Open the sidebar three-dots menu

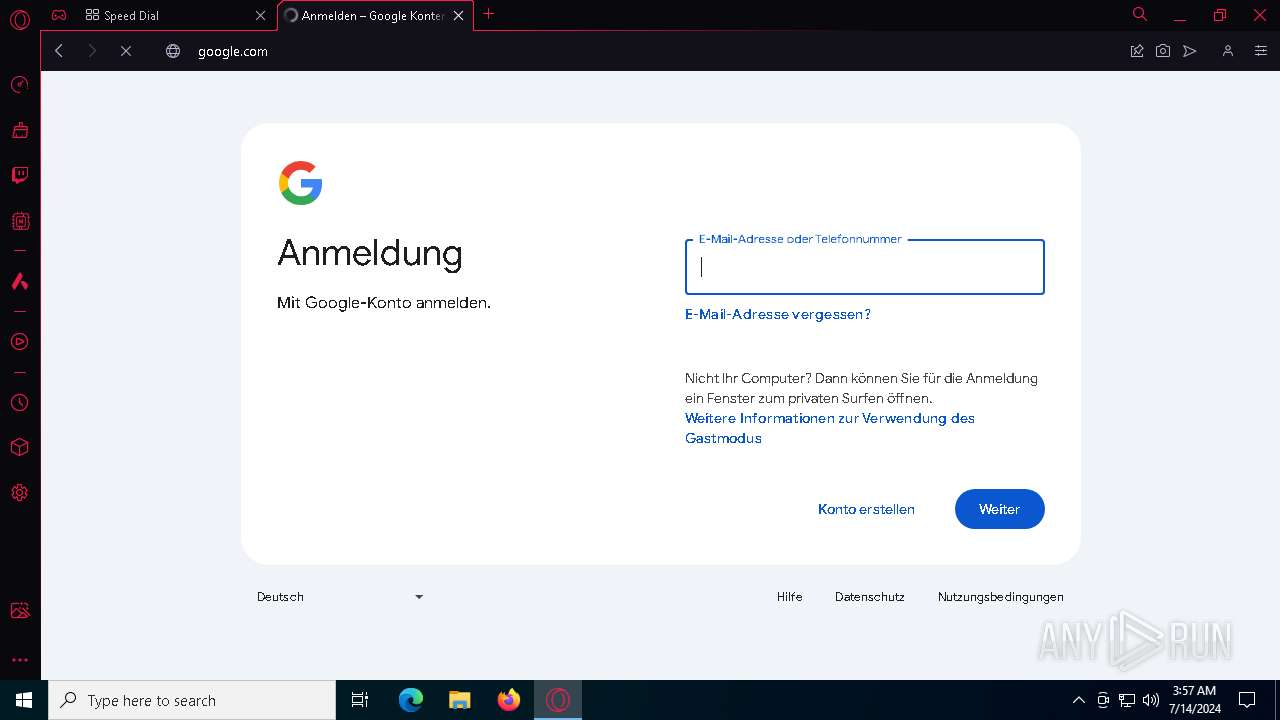pos(19,660)
